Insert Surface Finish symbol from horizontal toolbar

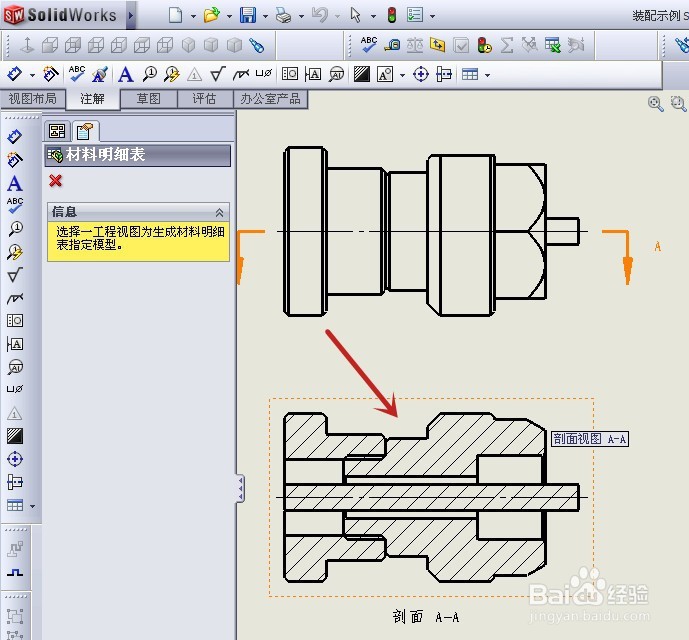click(218, 74)
